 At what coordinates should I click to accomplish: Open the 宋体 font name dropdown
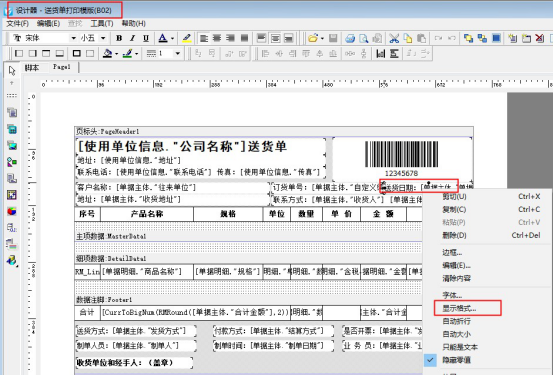[x=73, y=38]
